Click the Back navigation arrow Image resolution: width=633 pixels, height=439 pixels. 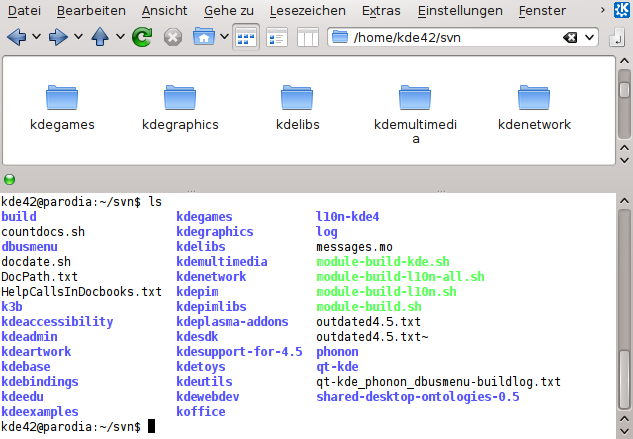(16, 38)
